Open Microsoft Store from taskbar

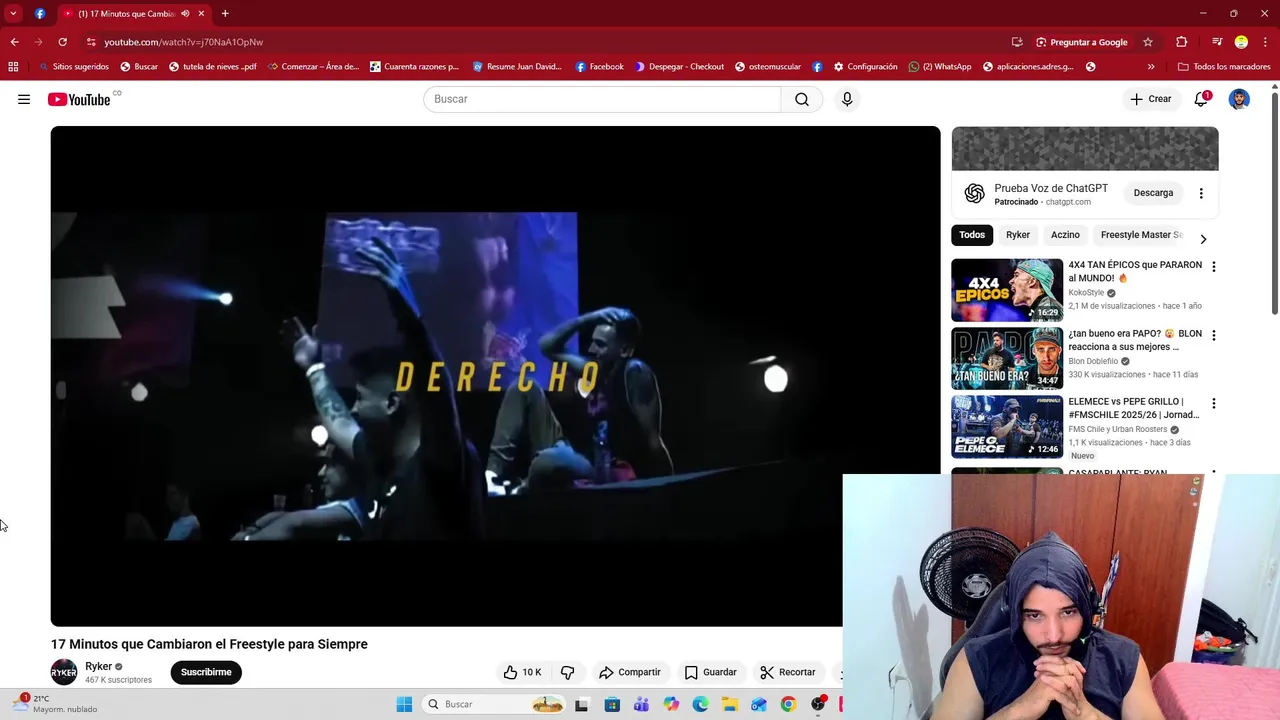[x=612, y=704]
